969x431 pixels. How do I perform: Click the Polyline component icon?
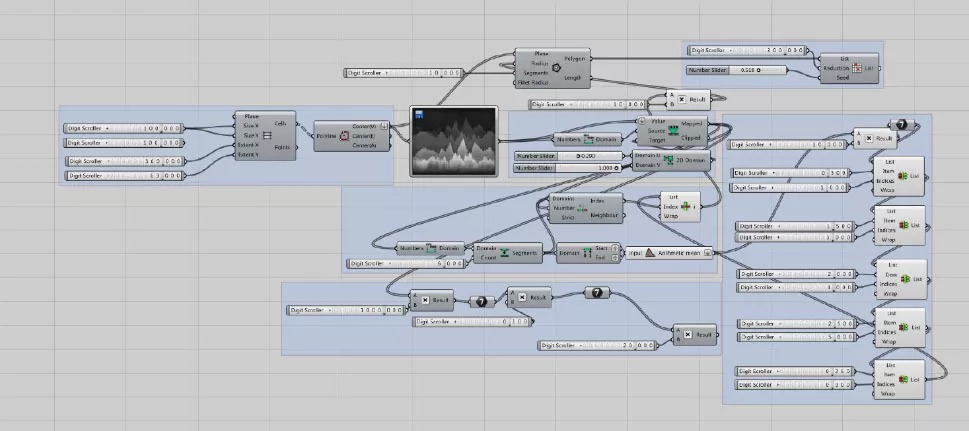tap(346, 137)
